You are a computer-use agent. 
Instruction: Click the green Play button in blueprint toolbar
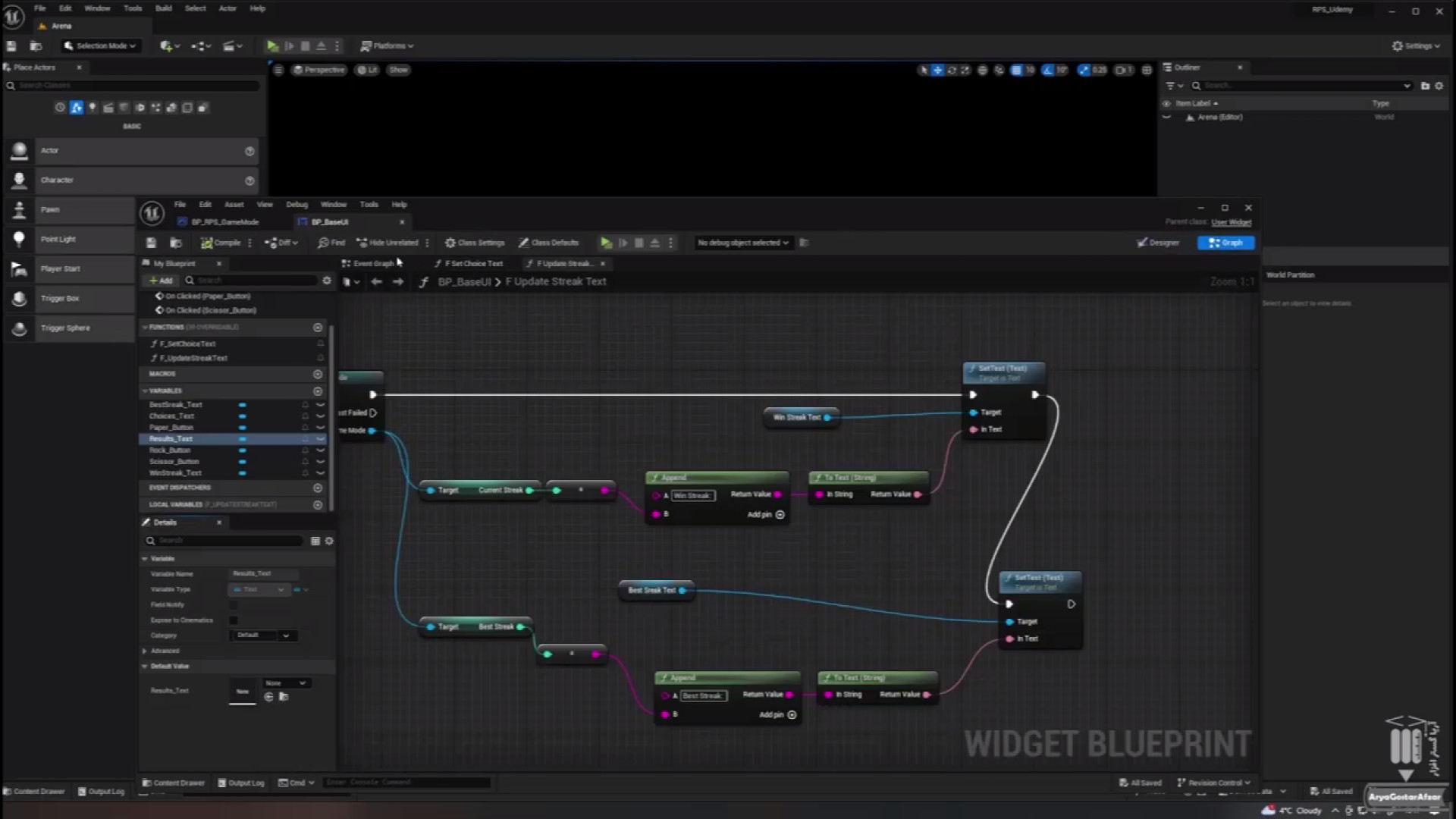coord(606,243)
